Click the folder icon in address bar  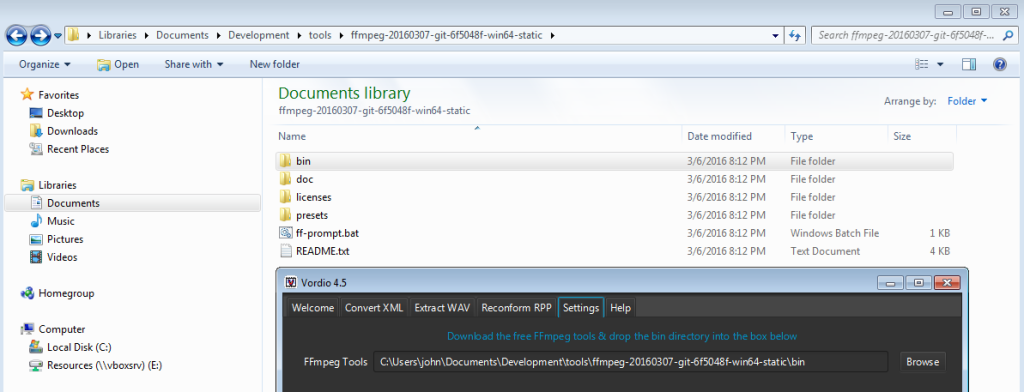coord(74,35)
